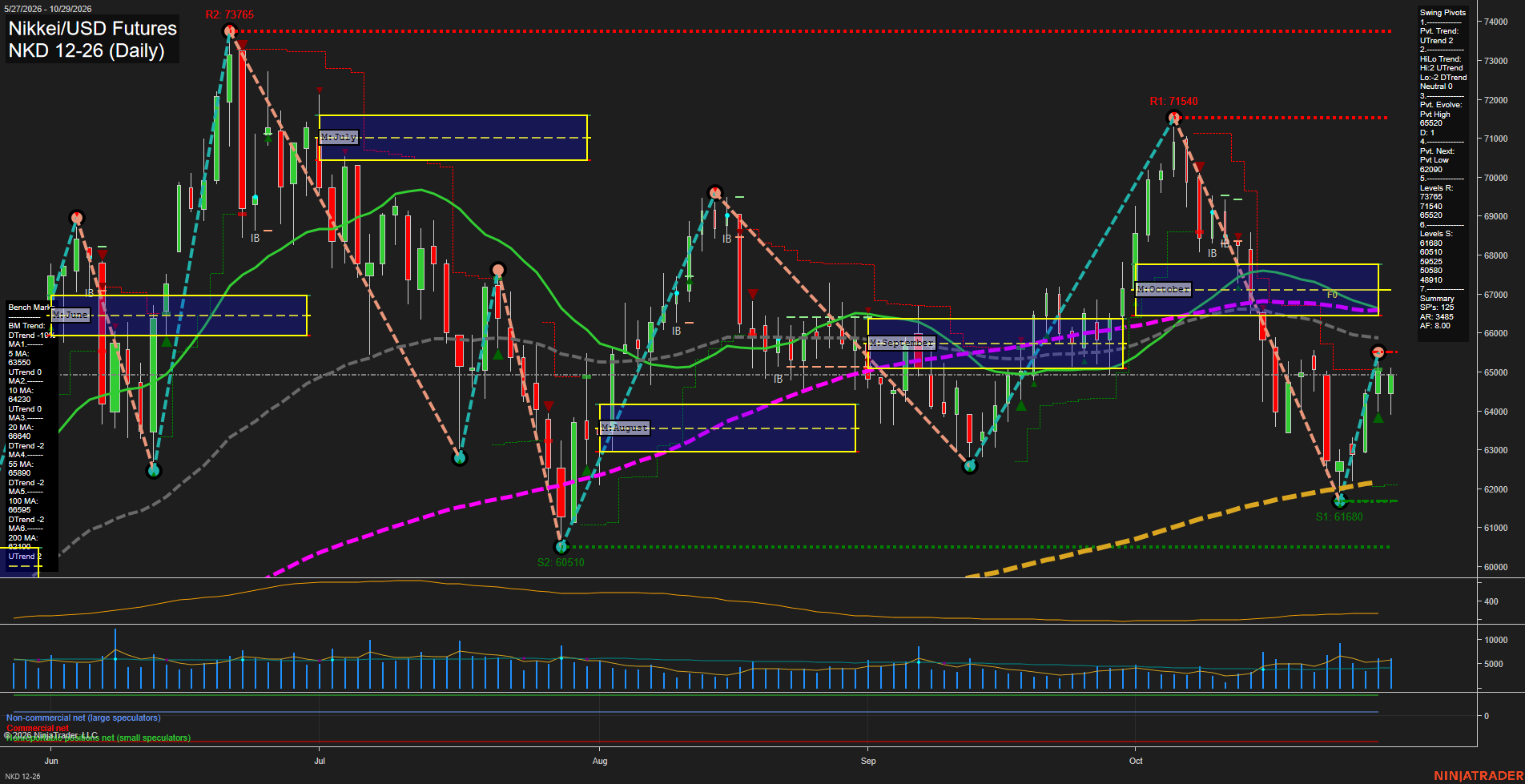This screenshot has width=1525, height=784.
Task: Click the "Levels S:" heading
Action: tap(1436, 234)
